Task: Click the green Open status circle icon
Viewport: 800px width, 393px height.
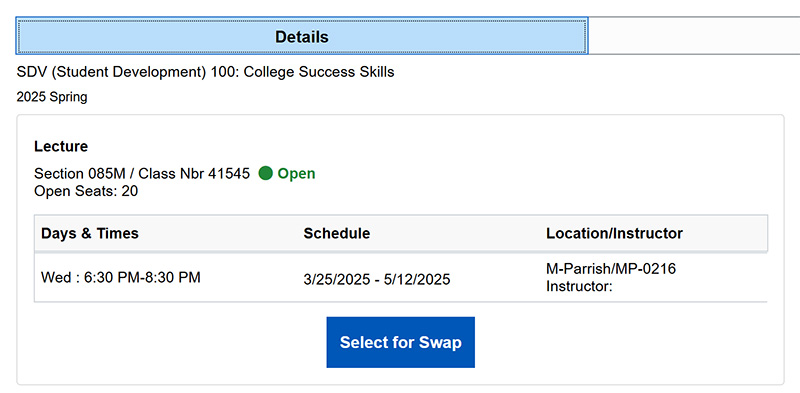Action: click(265, 174)
